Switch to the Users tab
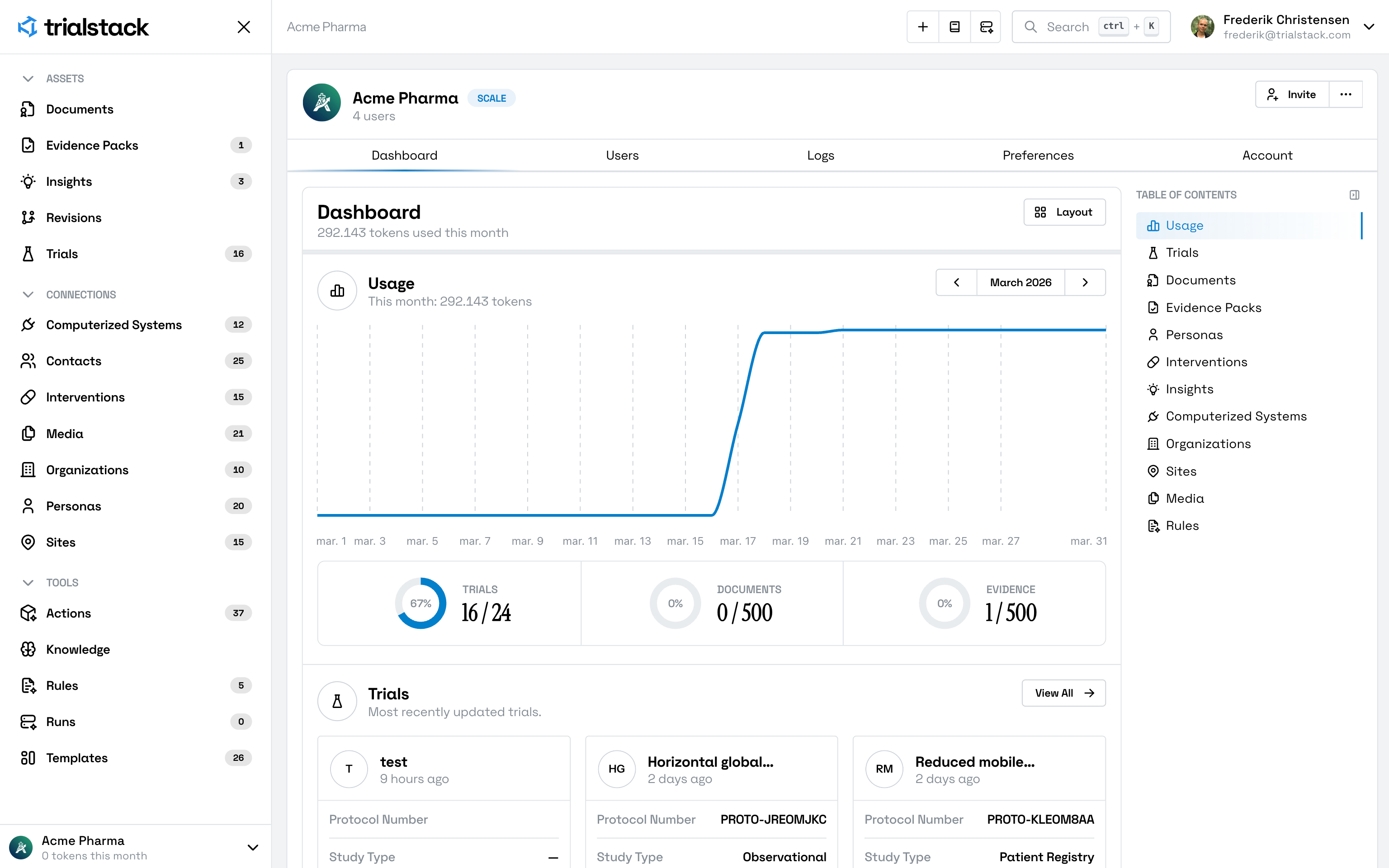The image size is (1389, 868). [622, 156]
